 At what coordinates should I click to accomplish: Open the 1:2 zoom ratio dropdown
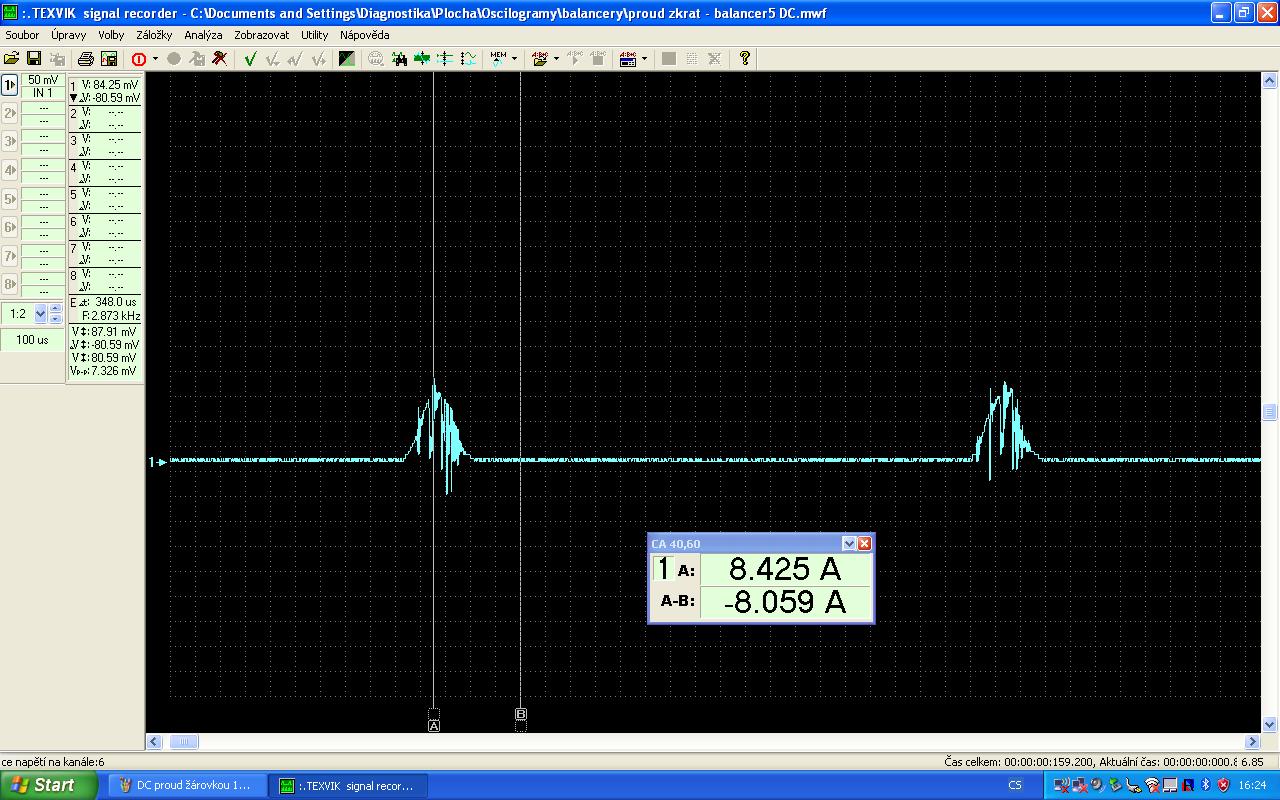tap(41, 314)
